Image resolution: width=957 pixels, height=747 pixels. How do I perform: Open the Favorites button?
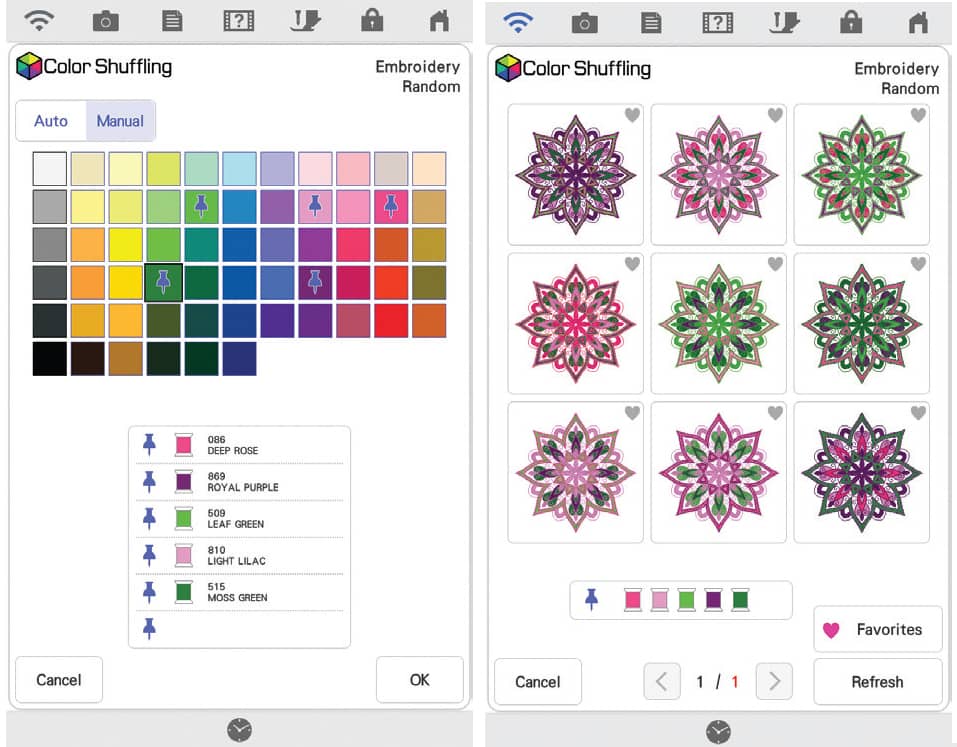(878, 629)
